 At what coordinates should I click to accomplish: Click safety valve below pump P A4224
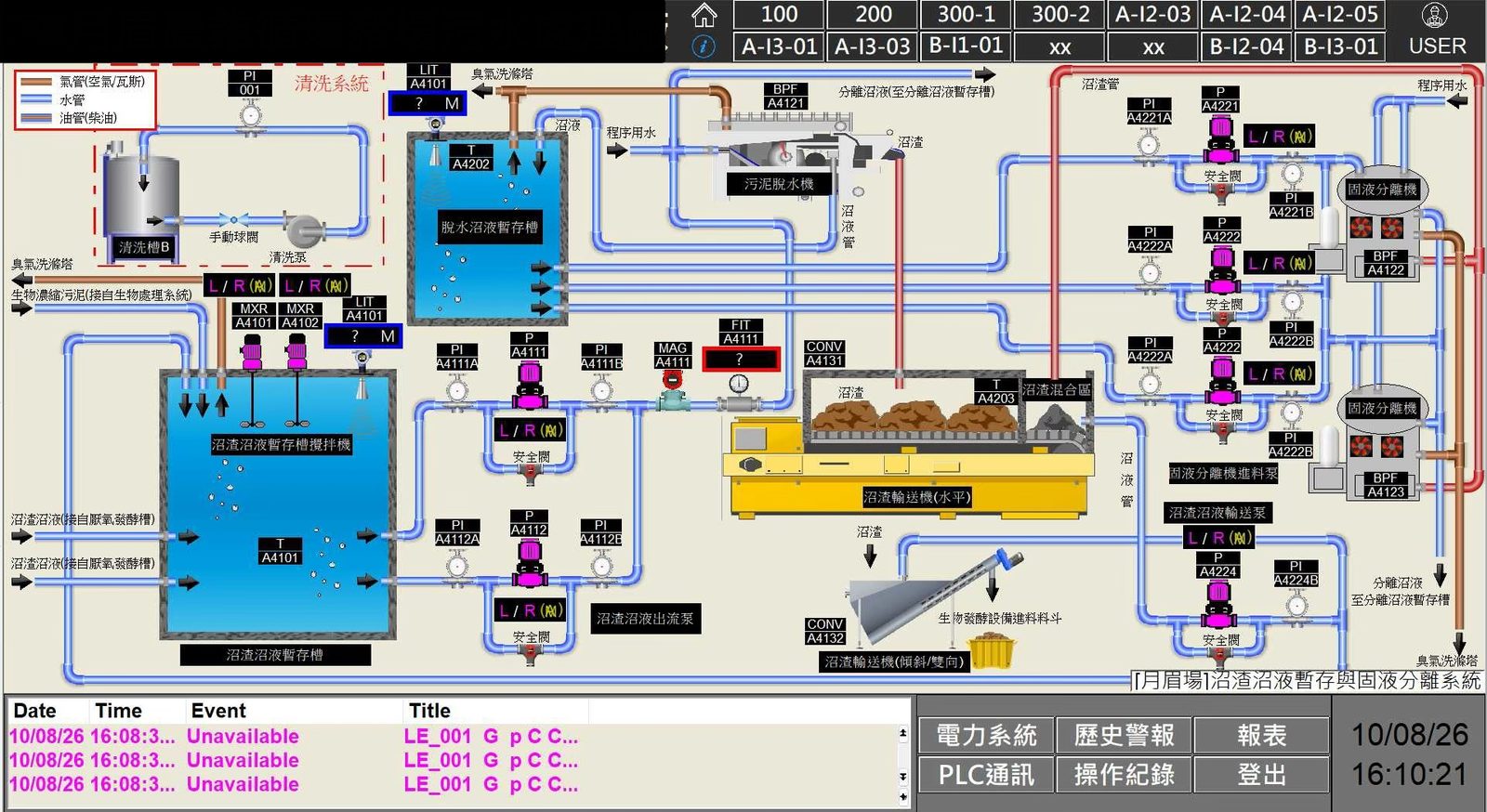point(1219,656)
